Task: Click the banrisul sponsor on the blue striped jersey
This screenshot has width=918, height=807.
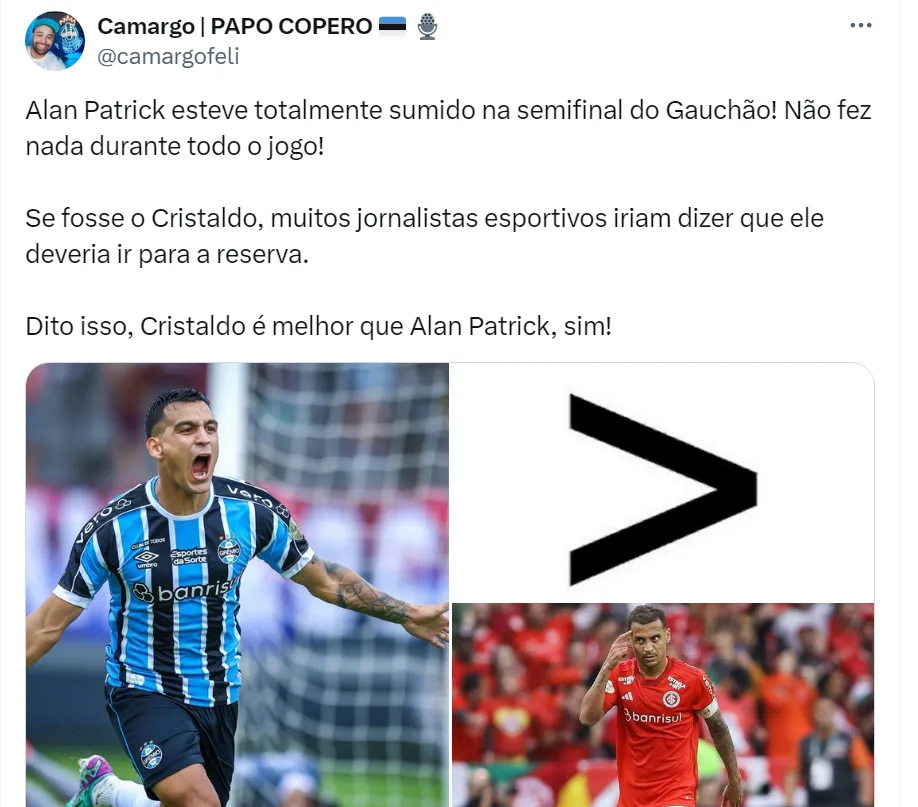Action: click(x=186, y=590)
